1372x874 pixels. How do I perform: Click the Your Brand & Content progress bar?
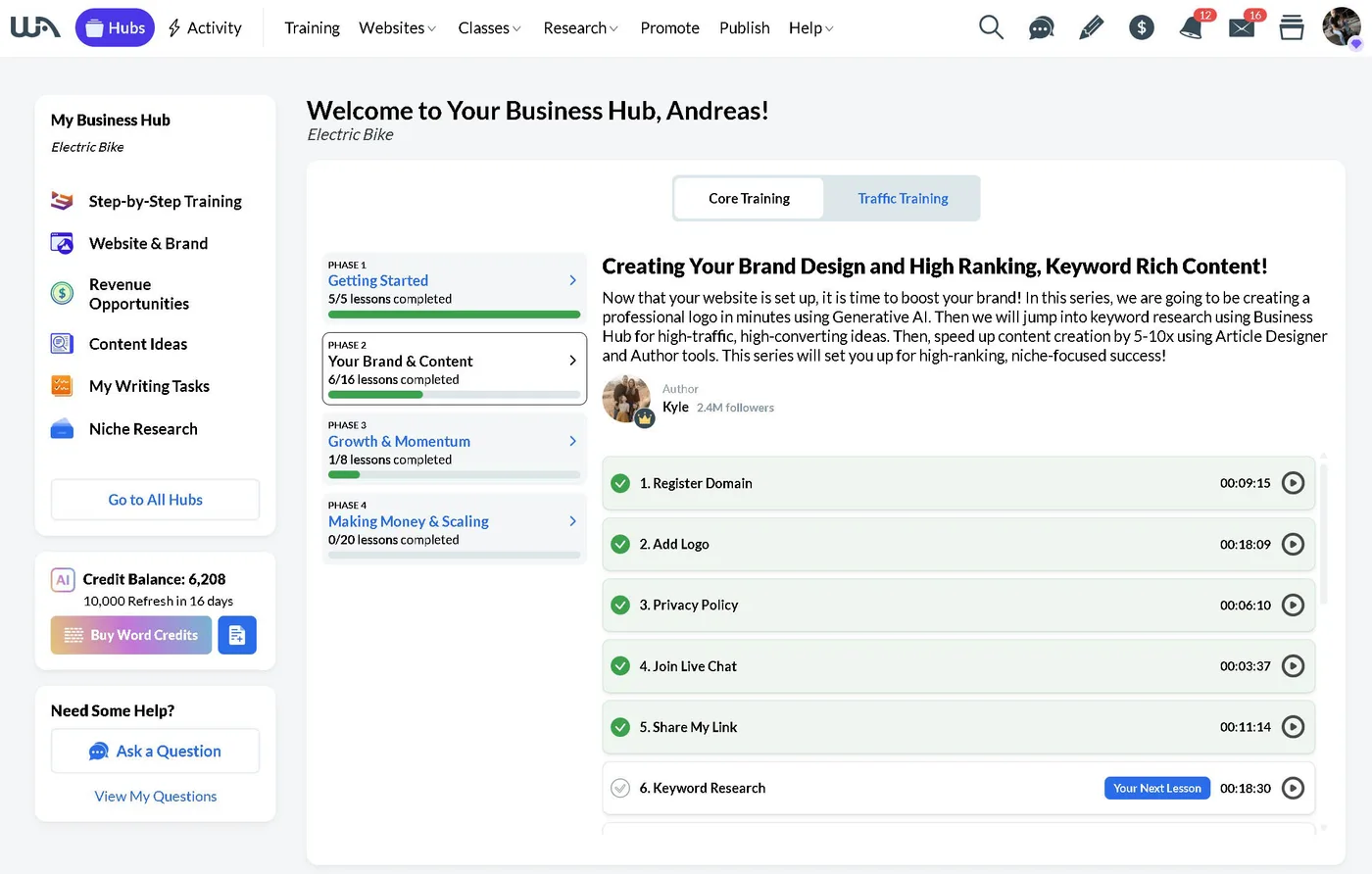[455, 395]
